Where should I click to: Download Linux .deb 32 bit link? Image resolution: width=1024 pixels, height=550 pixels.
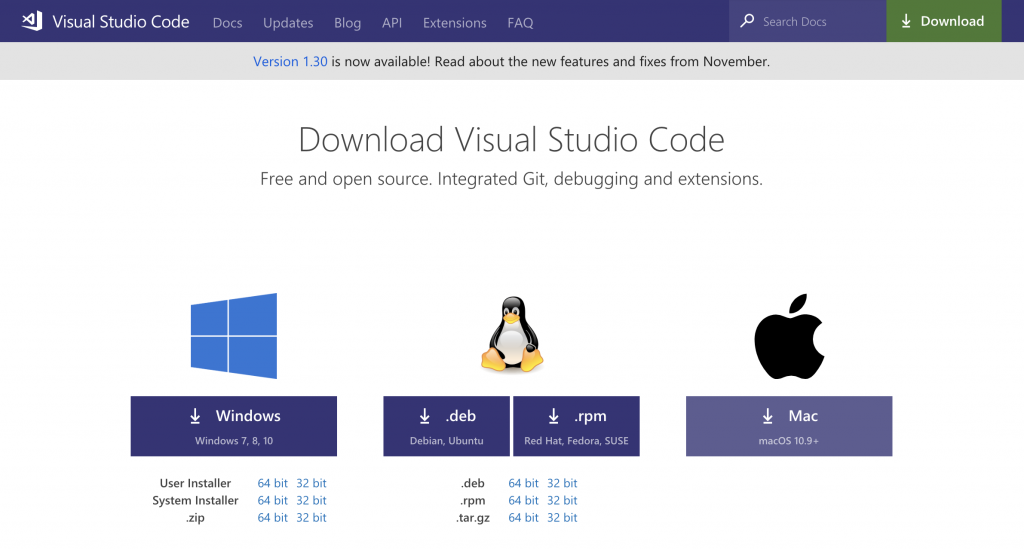coord(562,483)
